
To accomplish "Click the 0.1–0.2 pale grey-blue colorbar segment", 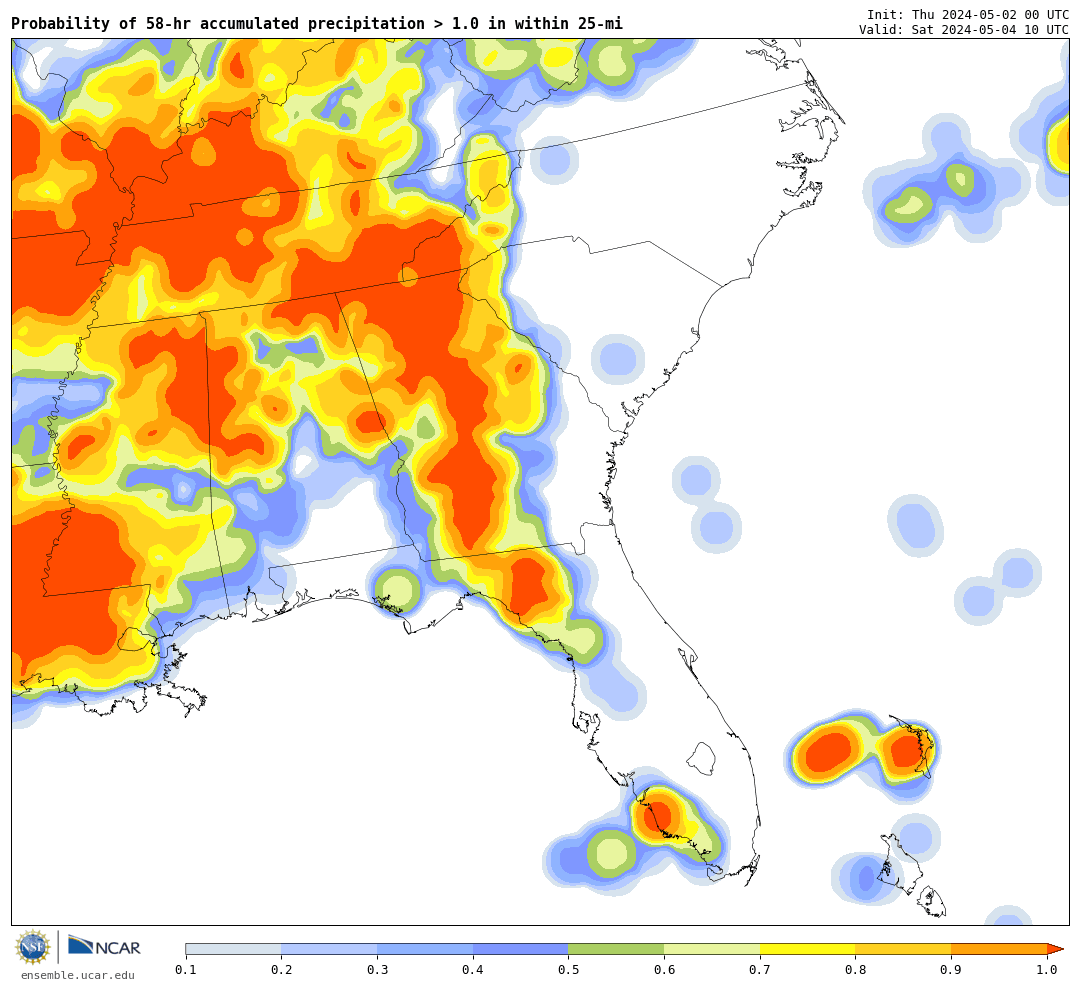I will pos(233,949).
